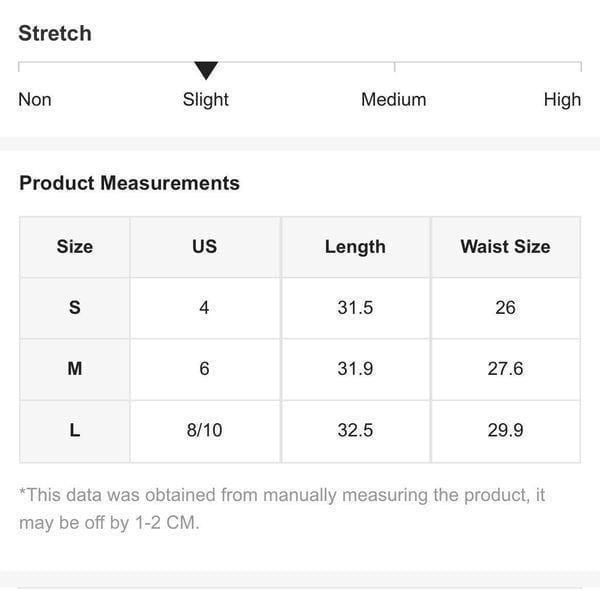600x600 pixels.
Task: Select the High stretch label
Action: 562,100
